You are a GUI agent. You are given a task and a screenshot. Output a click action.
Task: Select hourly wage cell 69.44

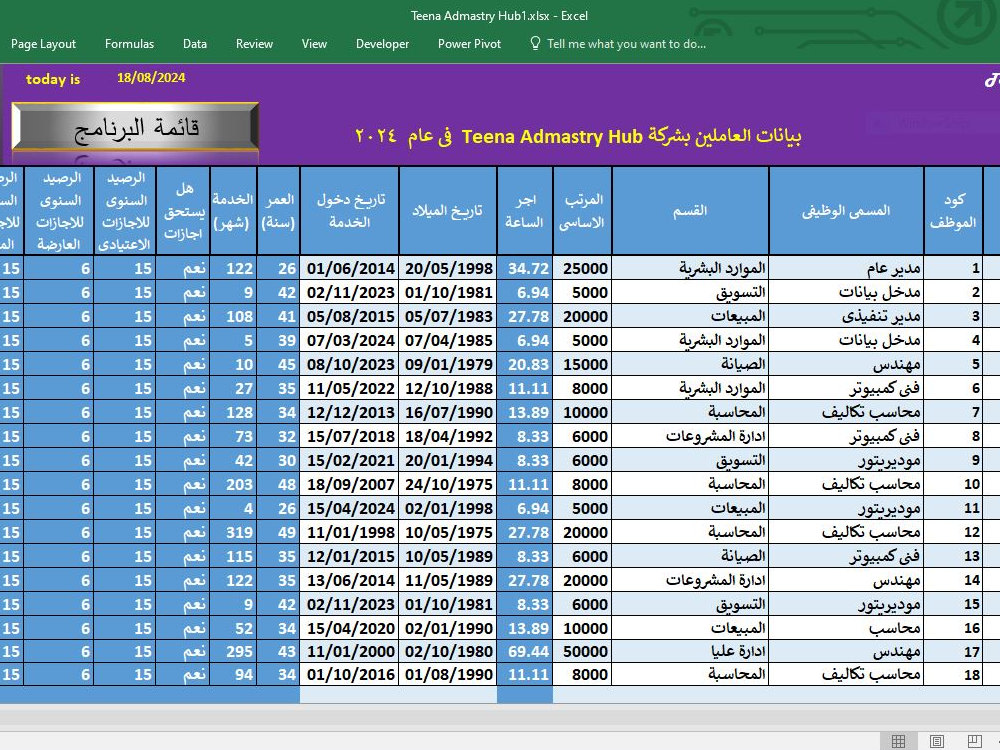point(524,652)
